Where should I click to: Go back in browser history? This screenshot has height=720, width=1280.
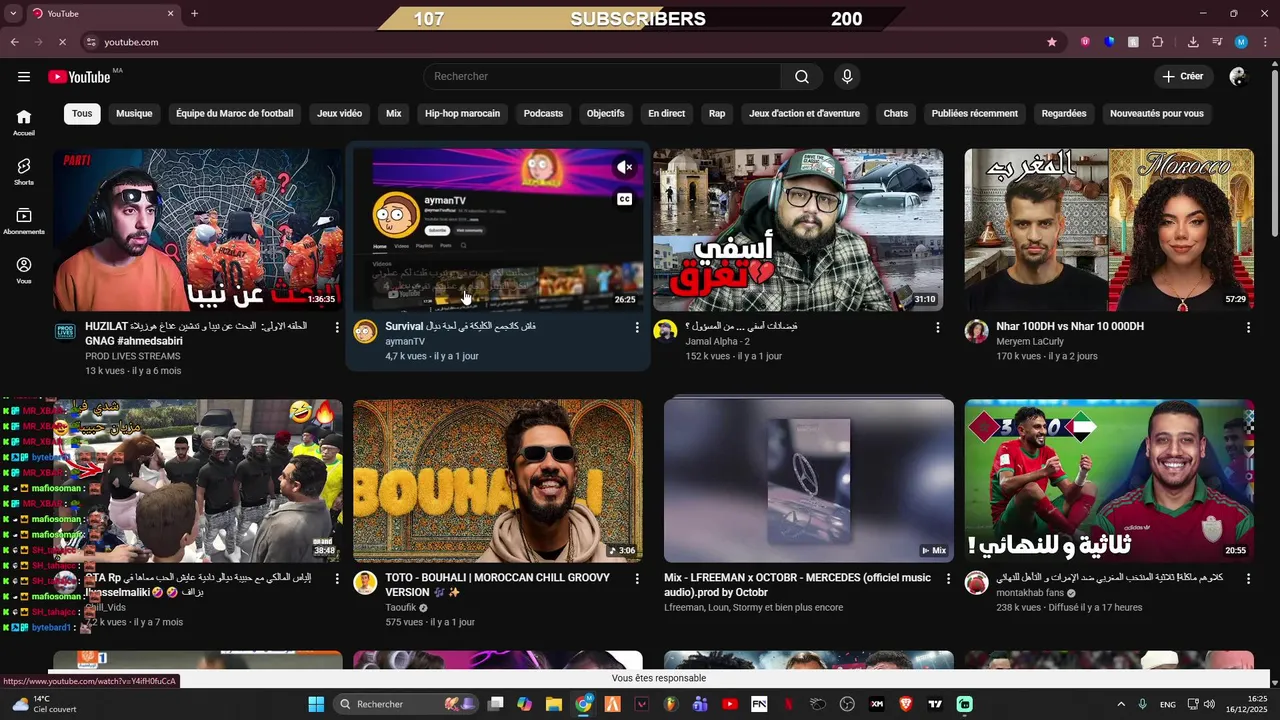pyautogui.click(x=14, y=42)
